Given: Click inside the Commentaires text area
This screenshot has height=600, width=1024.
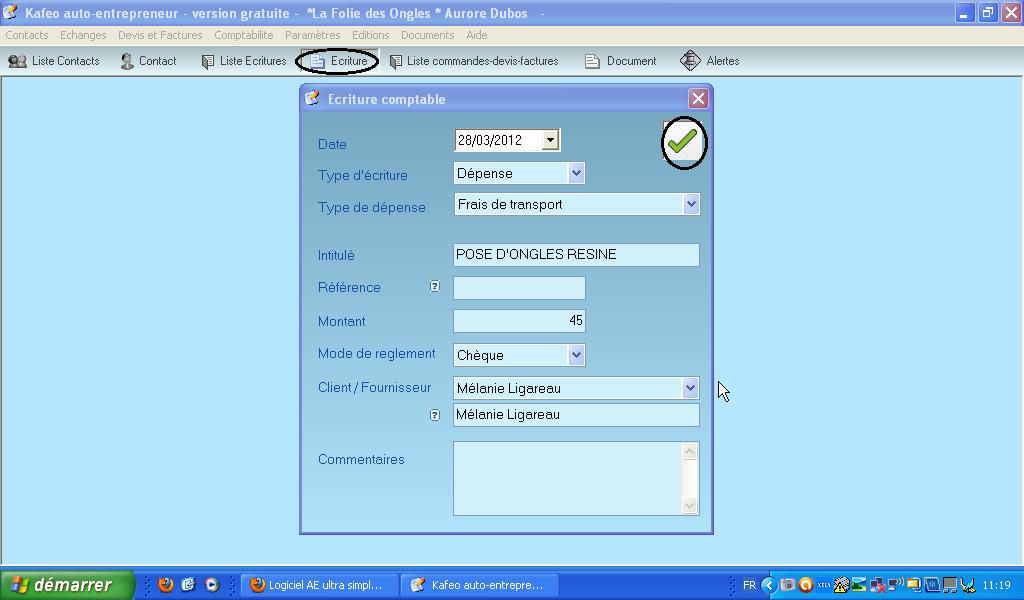Looking at the screenshot, I should point(567,478).
